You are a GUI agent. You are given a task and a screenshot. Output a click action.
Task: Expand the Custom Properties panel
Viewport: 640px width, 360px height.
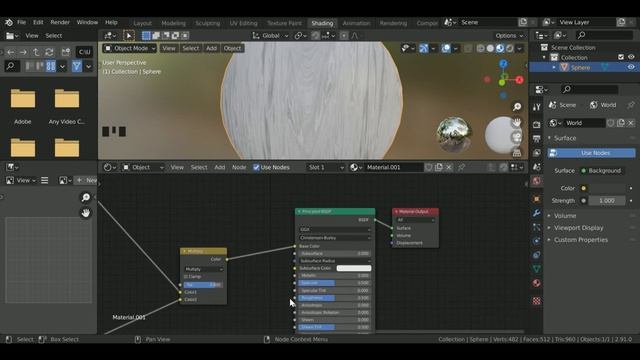580,240
